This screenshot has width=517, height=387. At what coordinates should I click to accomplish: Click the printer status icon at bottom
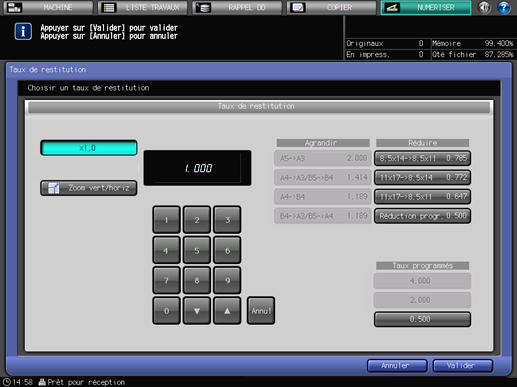[x=42, y=382]
